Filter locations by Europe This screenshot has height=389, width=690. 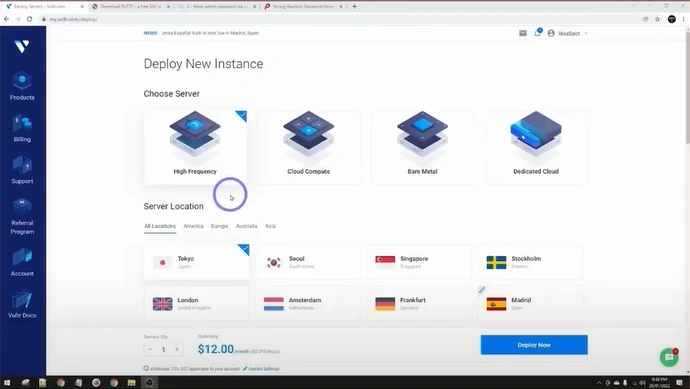220,226
